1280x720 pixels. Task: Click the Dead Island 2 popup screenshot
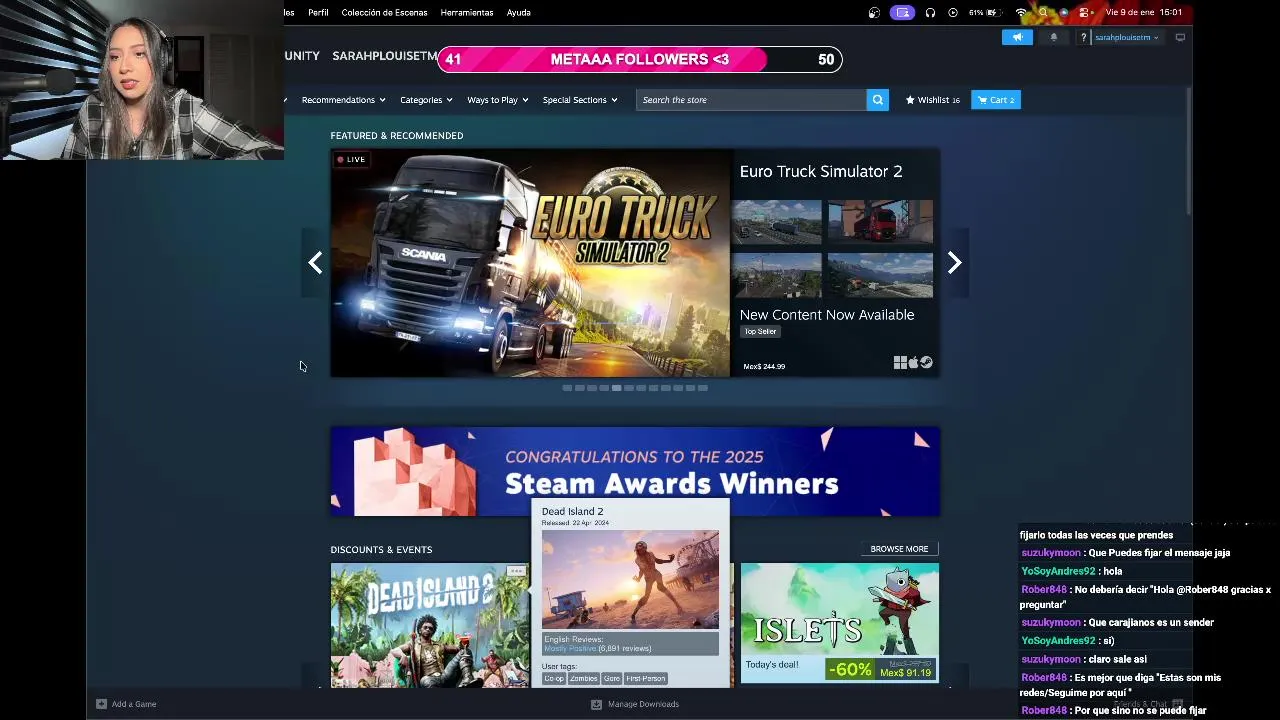point(630,579)
